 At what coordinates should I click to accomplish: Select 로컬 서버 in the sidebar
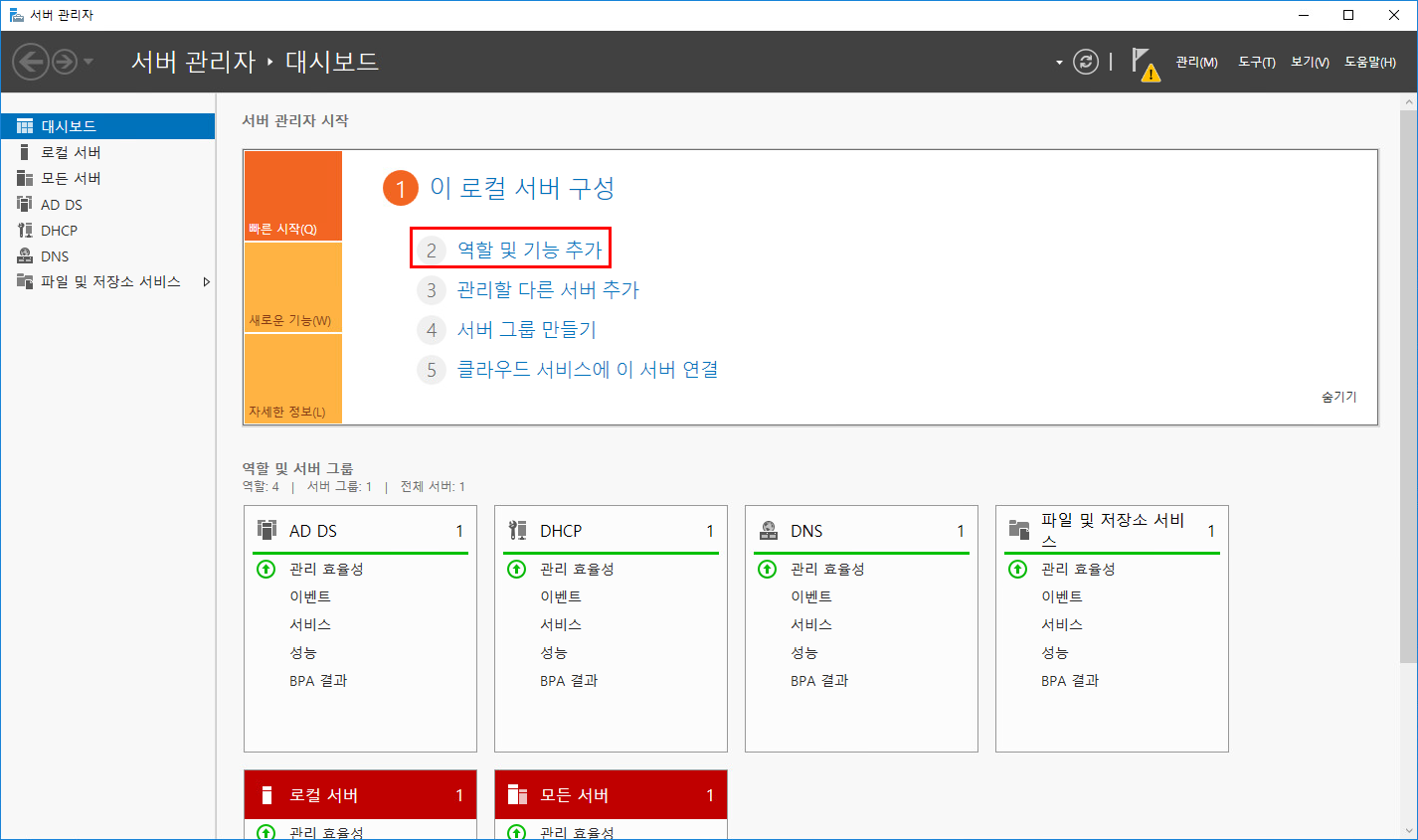pos(107,152)
